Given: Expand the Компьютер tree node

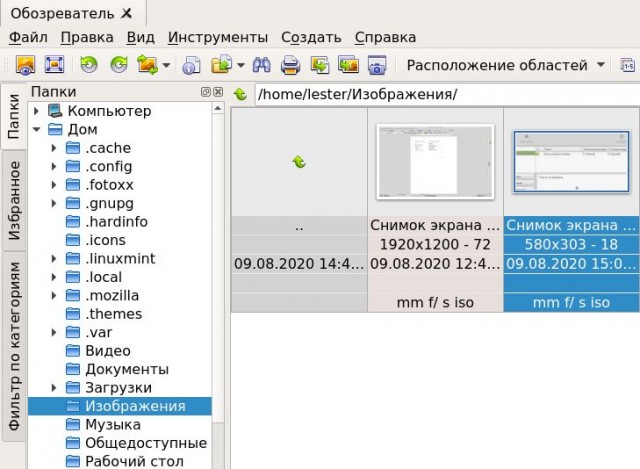Looking at the screenshot, I should [x=36, y=111].
